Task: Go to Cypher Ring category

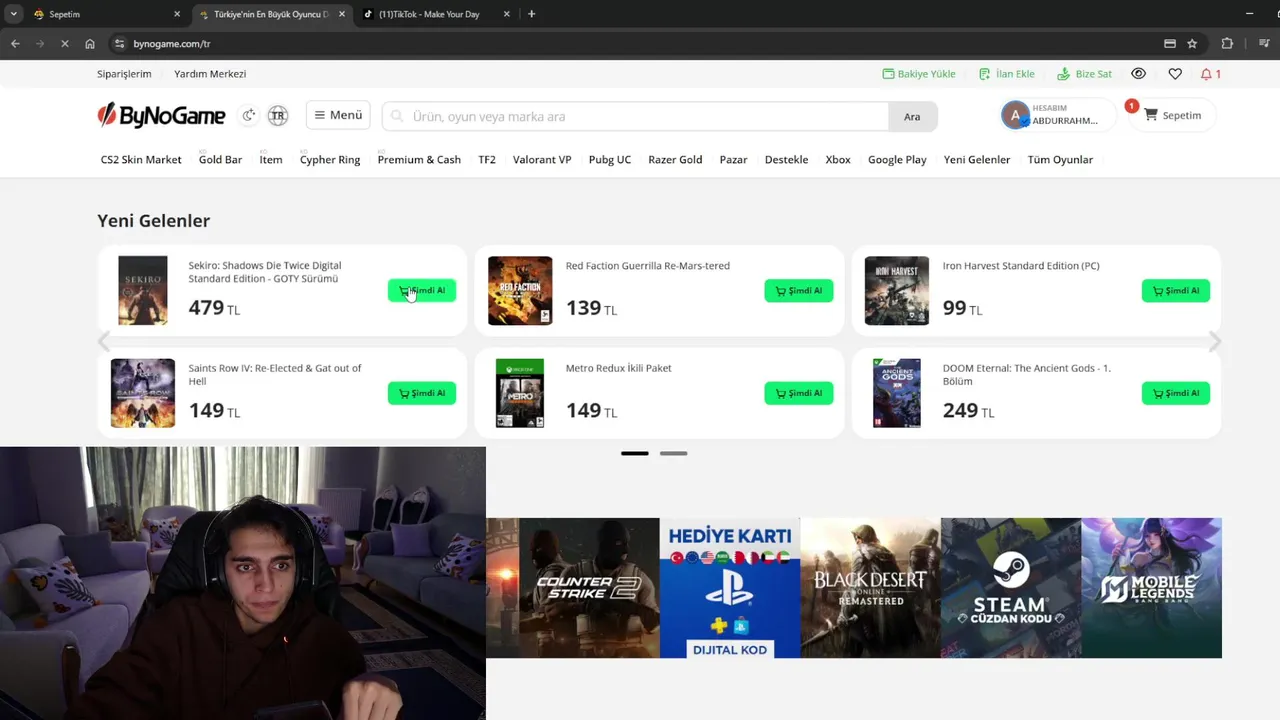Action: pos(330,160)
